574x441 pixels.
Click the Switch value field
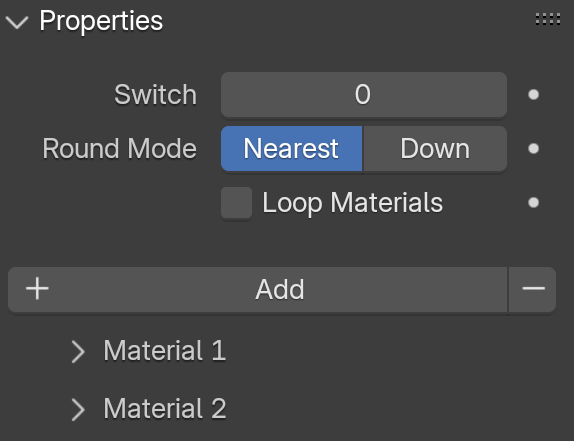pos(364,95)
